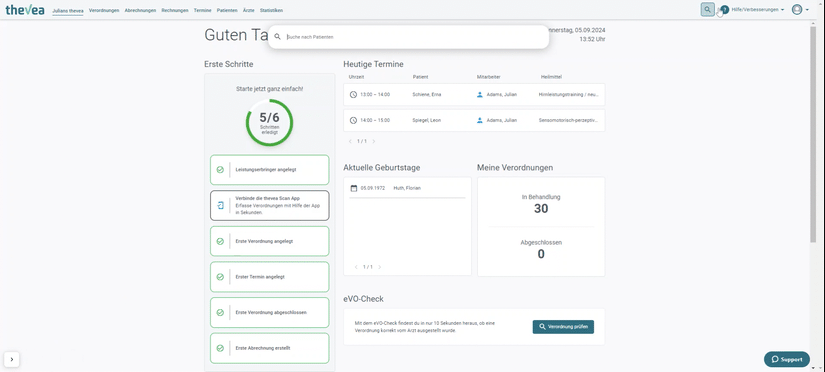The image size is (825, 372).
Task: Click the 'Abgeschlossen' count 0
Action: 541,255
